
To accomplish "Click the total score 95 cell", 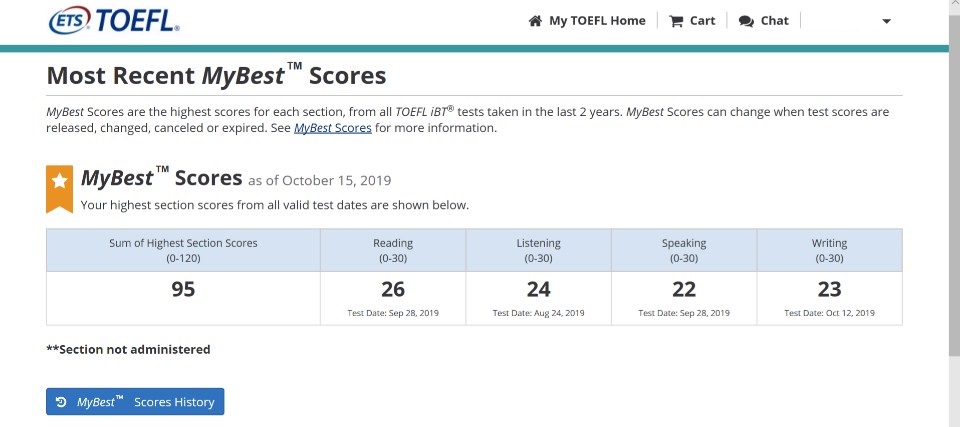I will point(183,298).
